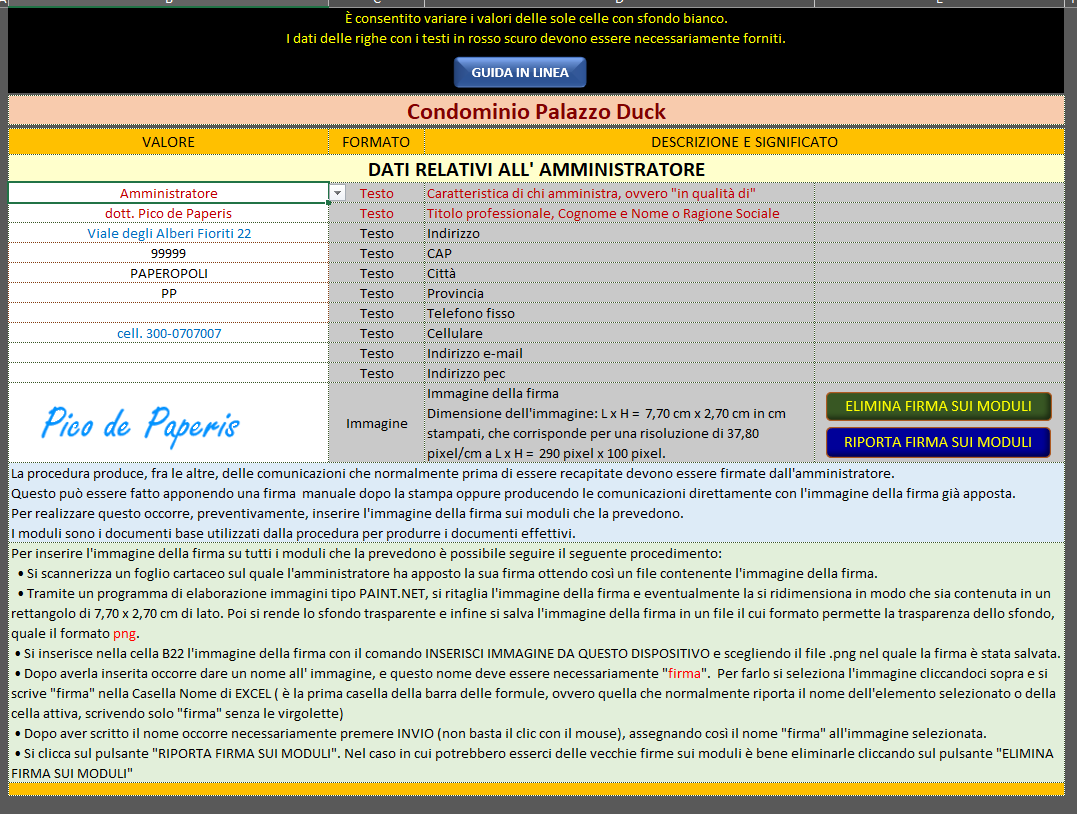Screen dimensions: 1077x814
Task: Click the line starting 'I moduli sono i documenti base'
Action: (293, 533)
